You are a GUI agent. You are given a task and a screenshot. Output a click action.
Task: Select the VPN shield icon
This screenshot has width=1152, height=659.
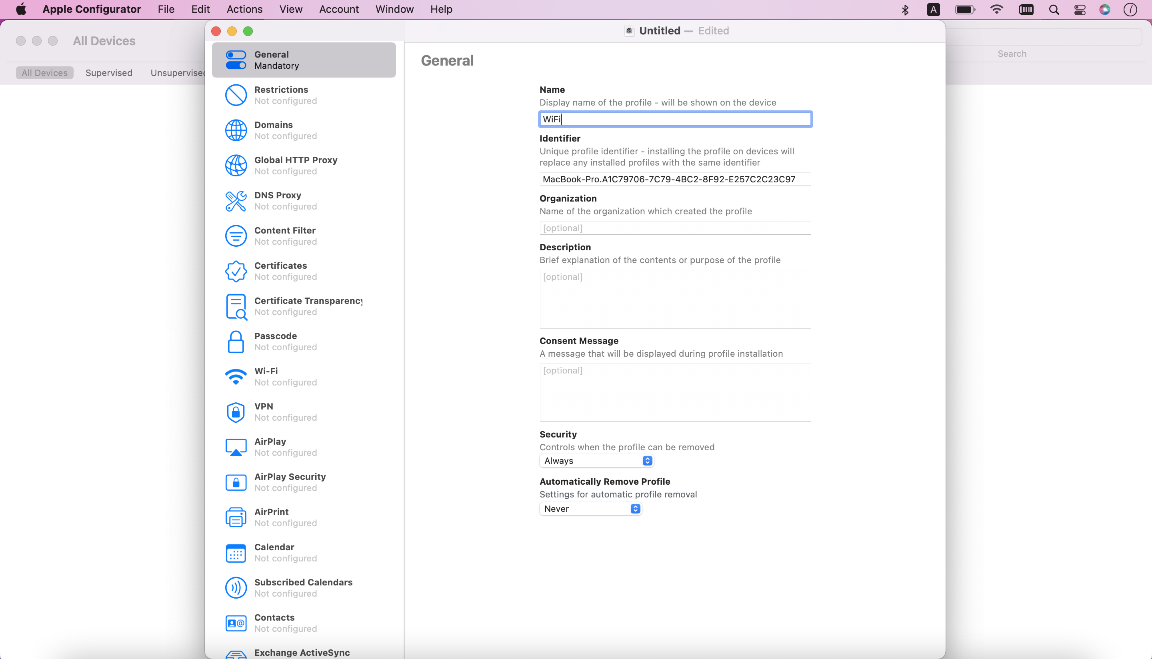pos(236,412)
